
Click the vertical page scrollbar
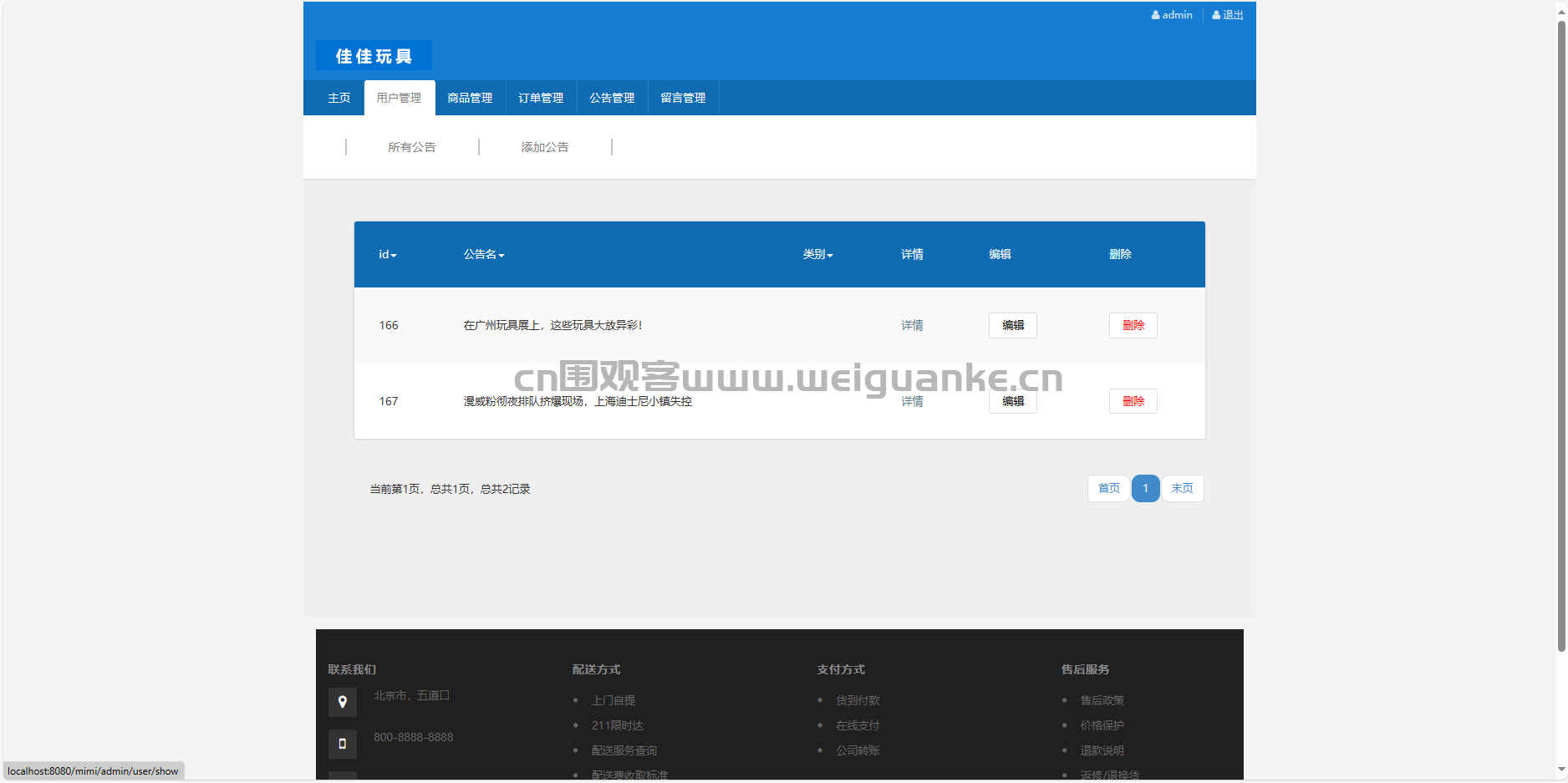pos(1561,334)
